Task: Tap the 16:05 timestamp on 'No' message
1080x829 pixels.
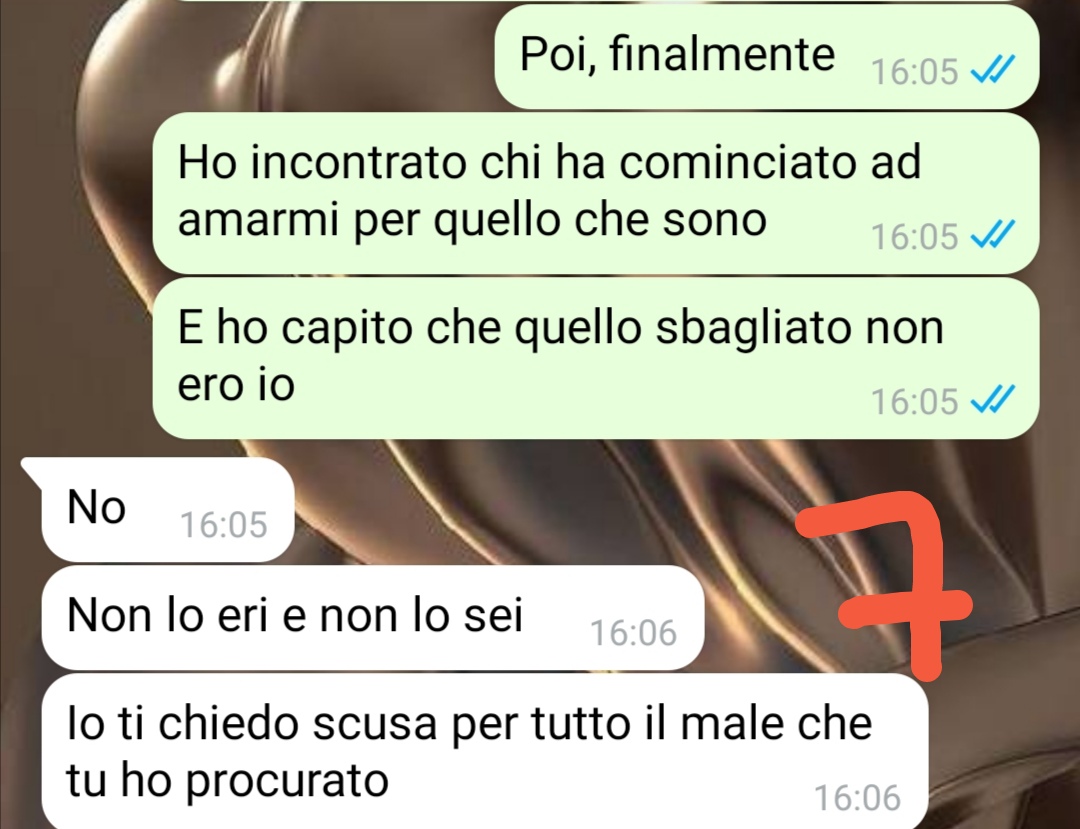Action: tap(223, 525)
